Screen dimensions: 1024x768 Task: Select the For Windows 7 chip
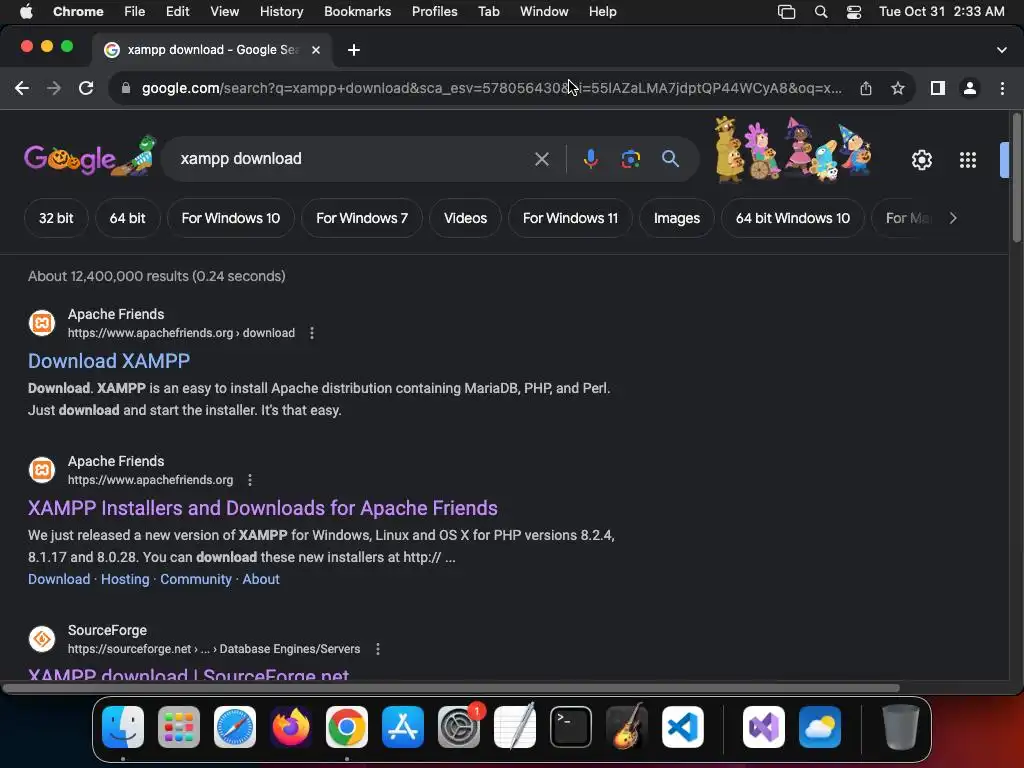coord(362,218)
